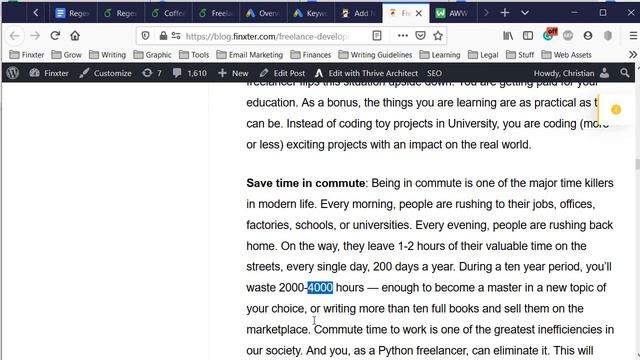Open the Firefox hamburger menu

[x=633, y=36]
